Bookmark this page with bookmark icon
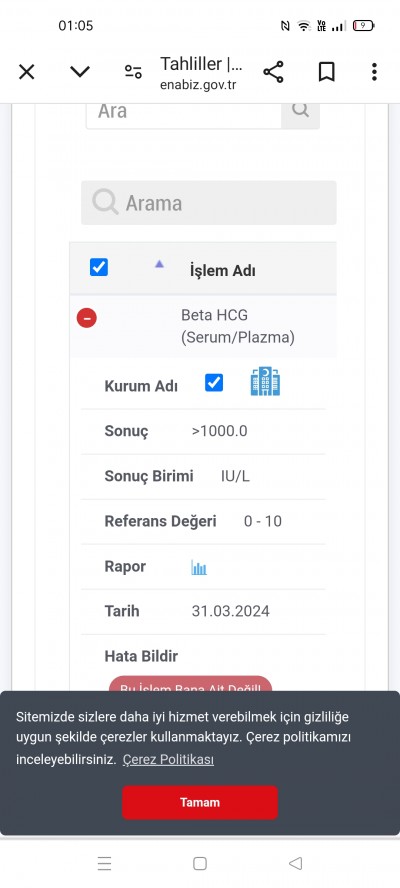This screenshot has height=888, width=400. tap(326, 72)
